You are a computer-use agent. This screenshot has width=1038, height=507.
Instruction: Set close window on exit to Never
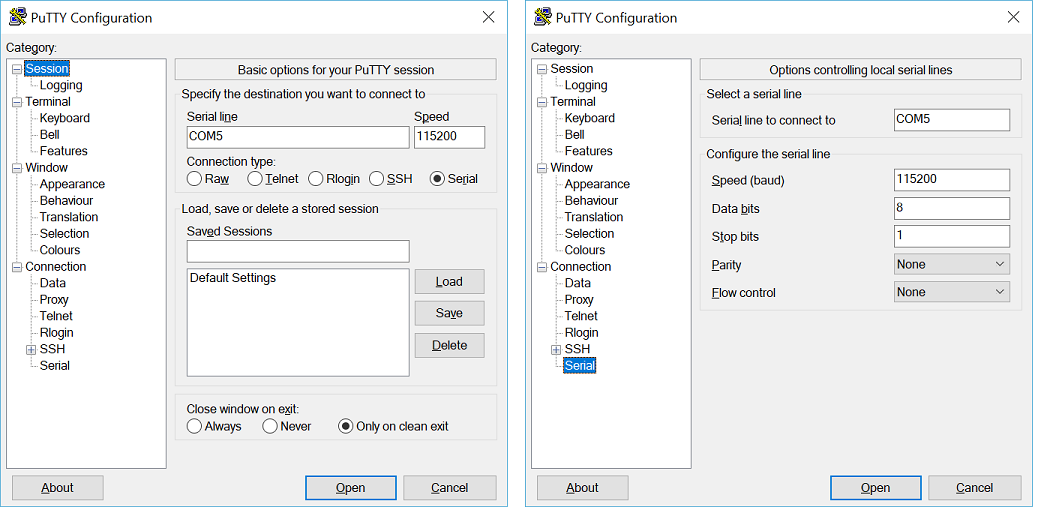pos(270,426)
